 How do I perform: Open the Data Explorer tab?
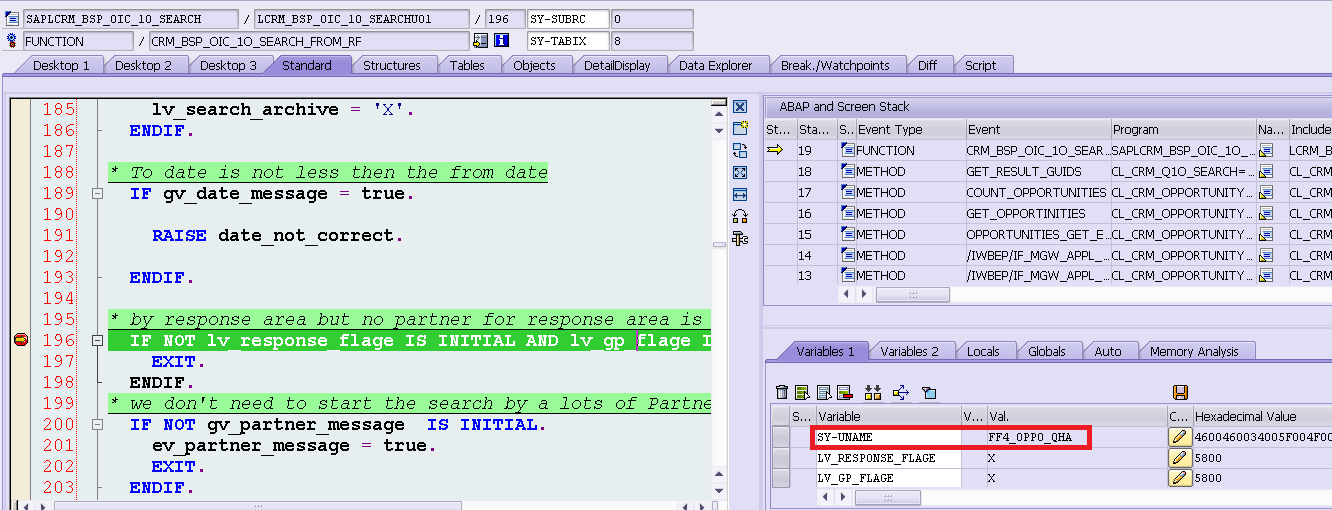[716, 65]
